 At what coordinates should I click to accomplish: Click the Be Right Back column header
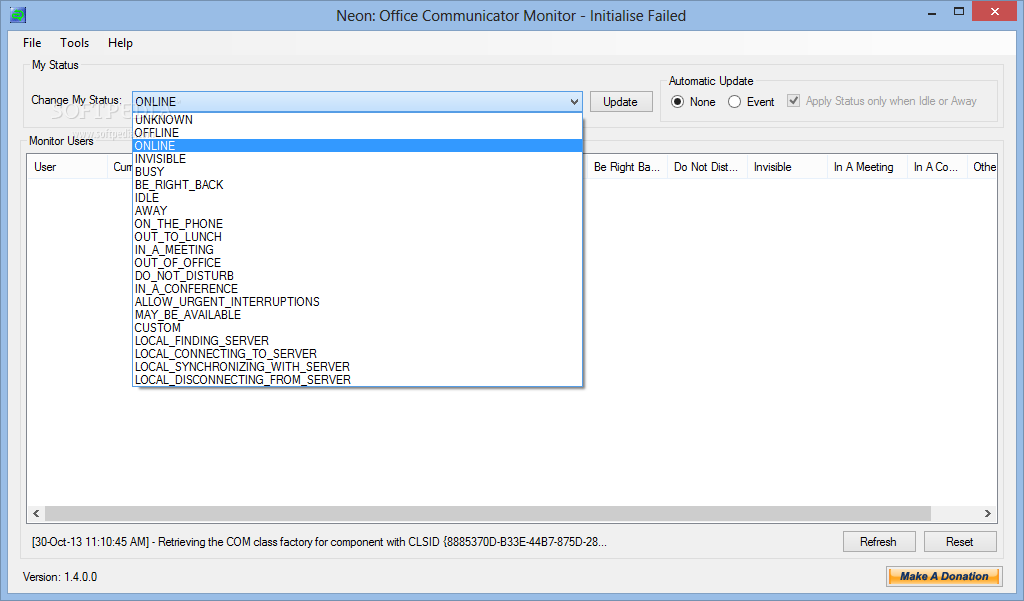point(627,167)
